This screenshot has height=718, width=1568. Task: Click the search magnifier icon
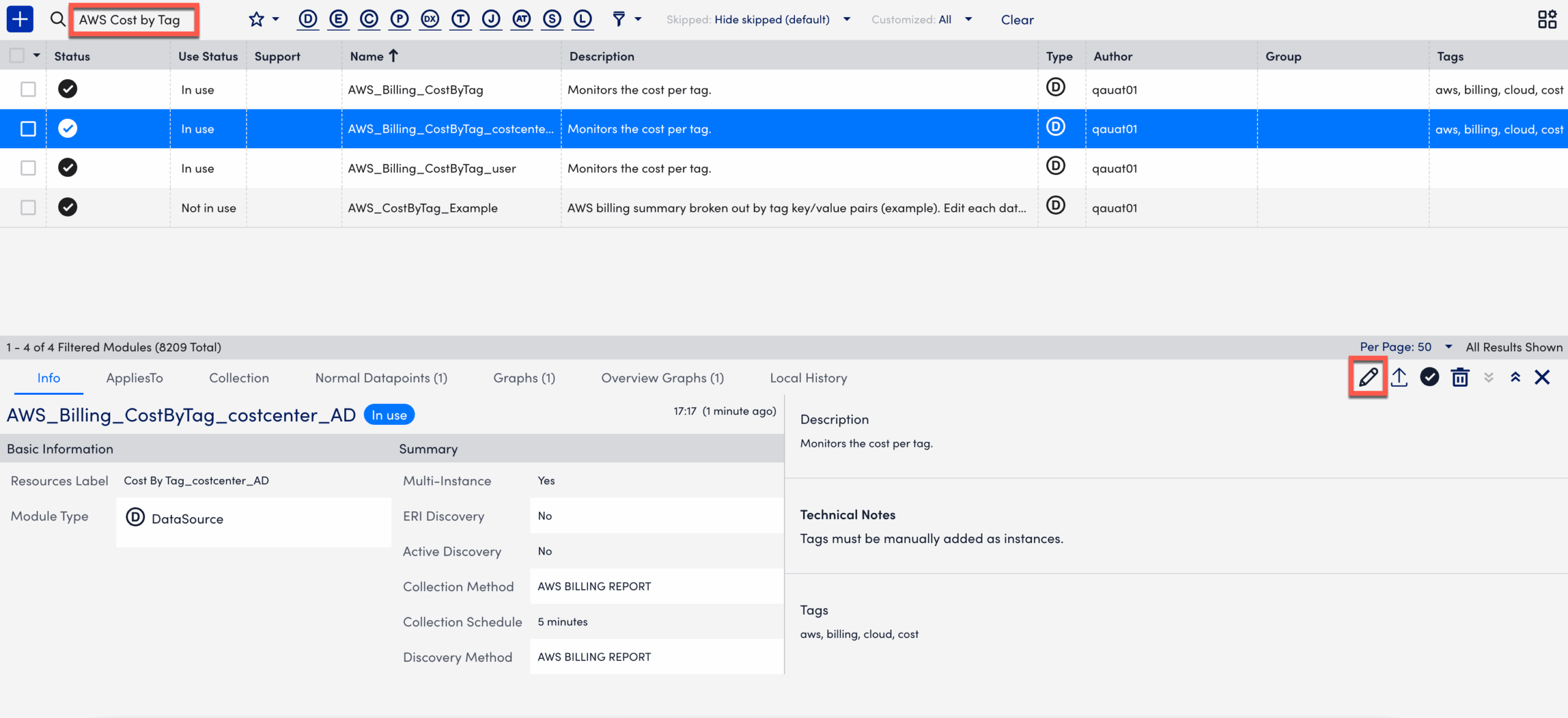(58, 19)
